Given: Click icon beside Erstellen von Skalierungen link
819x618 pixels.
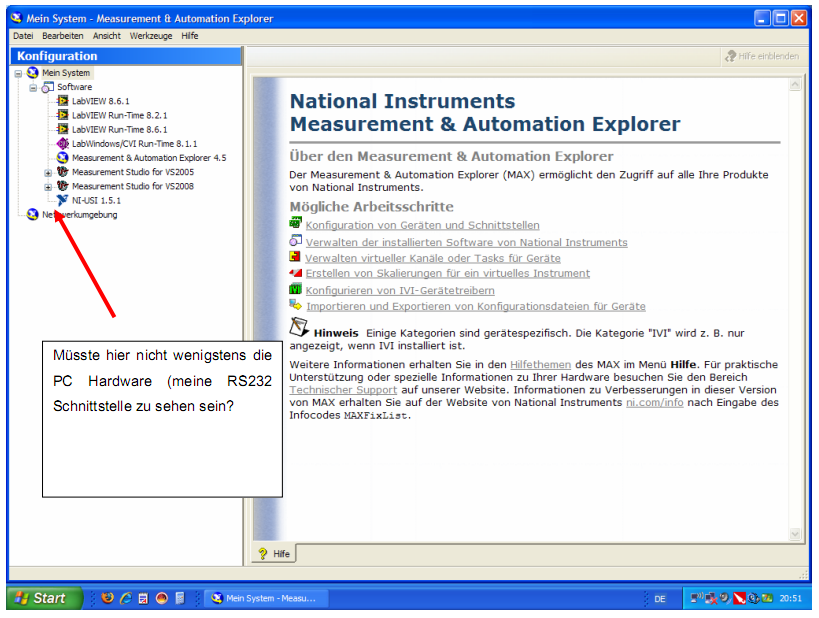Looking at the screenshot, I should click(296, 273).
